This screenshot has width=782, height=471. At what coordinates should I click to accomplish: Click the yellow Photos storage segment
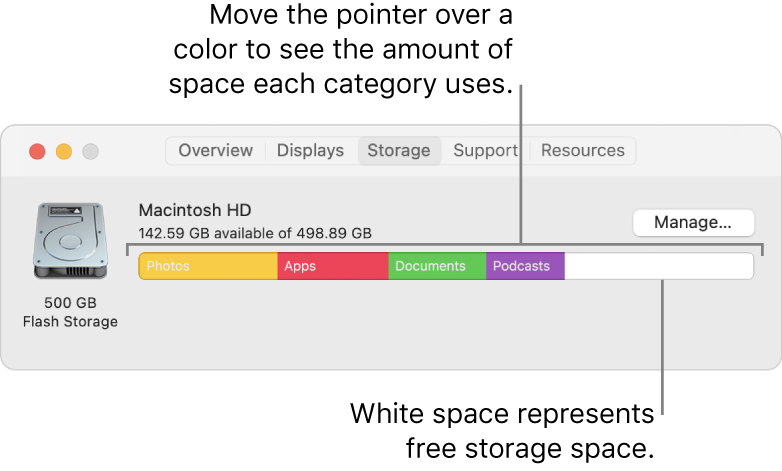[x=208, y=266]
